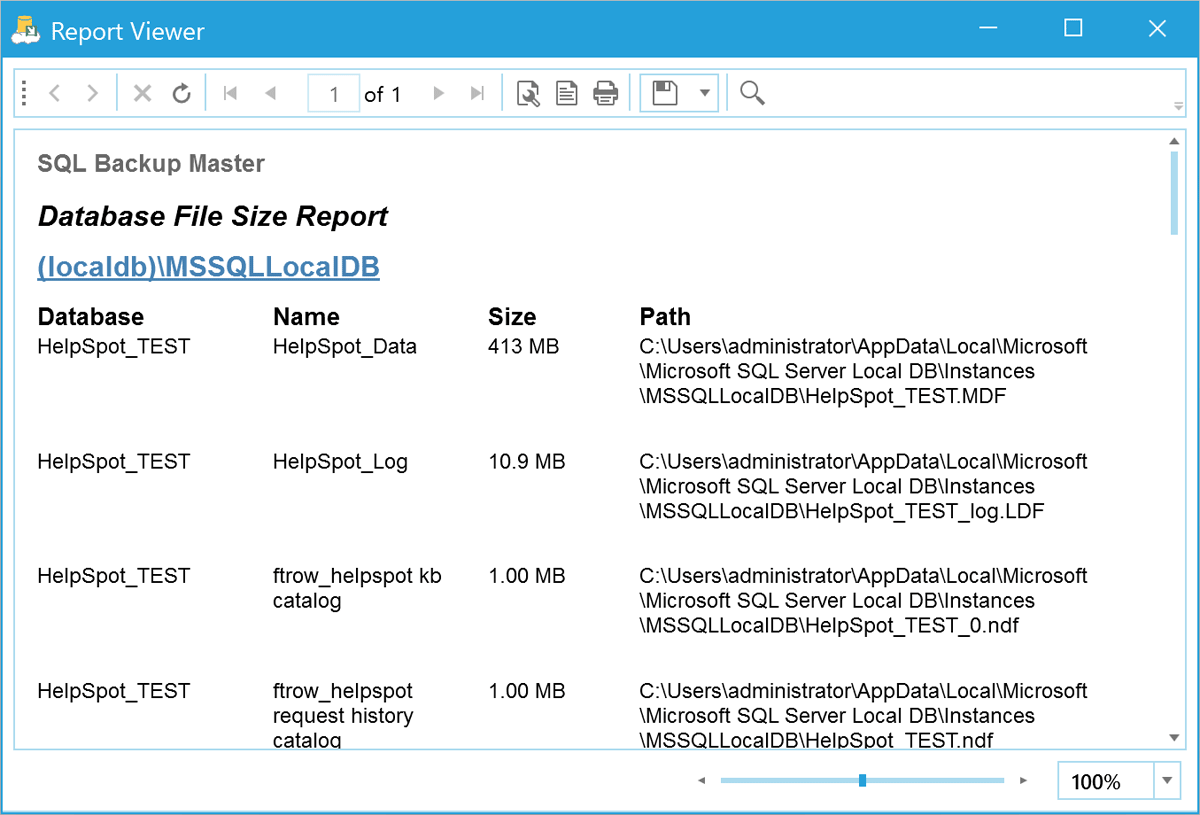Click the HelpSpot_TEST_log.LDF file path
The height and width of the screenshot is (815, 1200).
coord(864,486)
